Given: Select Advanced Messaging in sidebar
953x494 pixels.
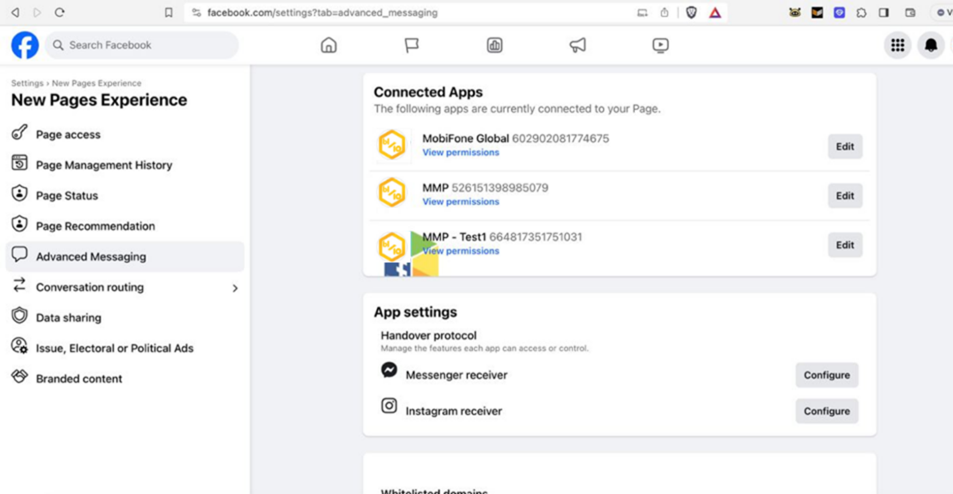Looking at the screenshot, I should tap(91, 257).
